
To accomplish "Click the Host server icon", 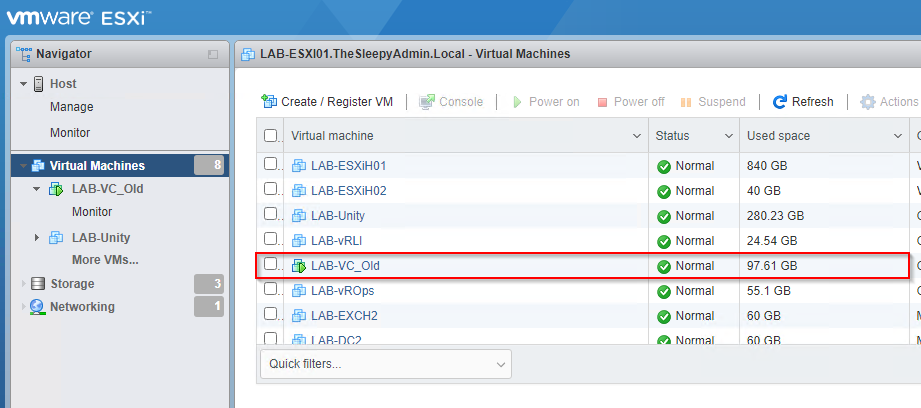I will click(39, 84).
